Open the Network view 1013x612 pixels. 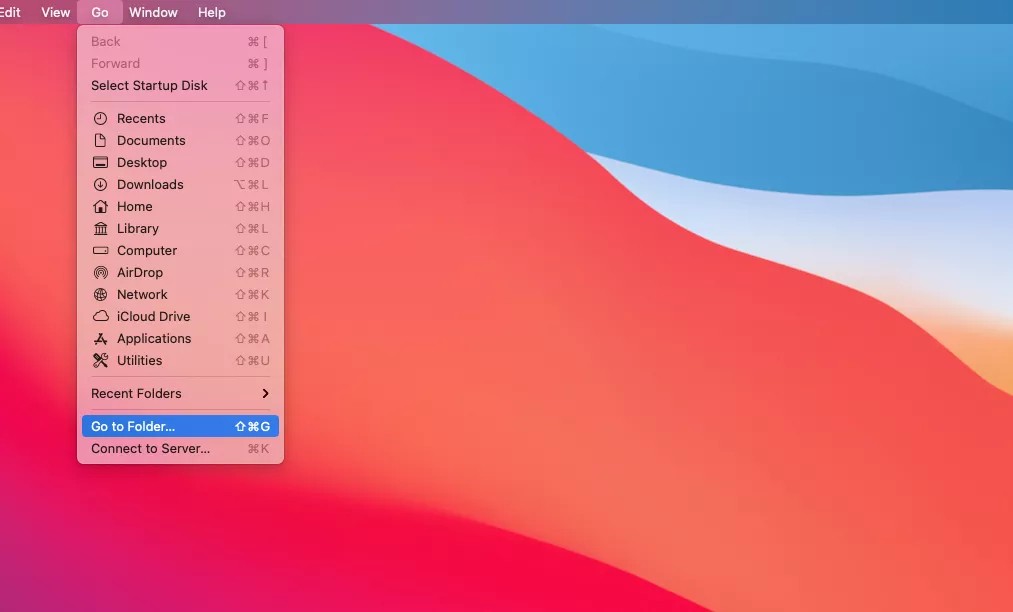point(142,294)
